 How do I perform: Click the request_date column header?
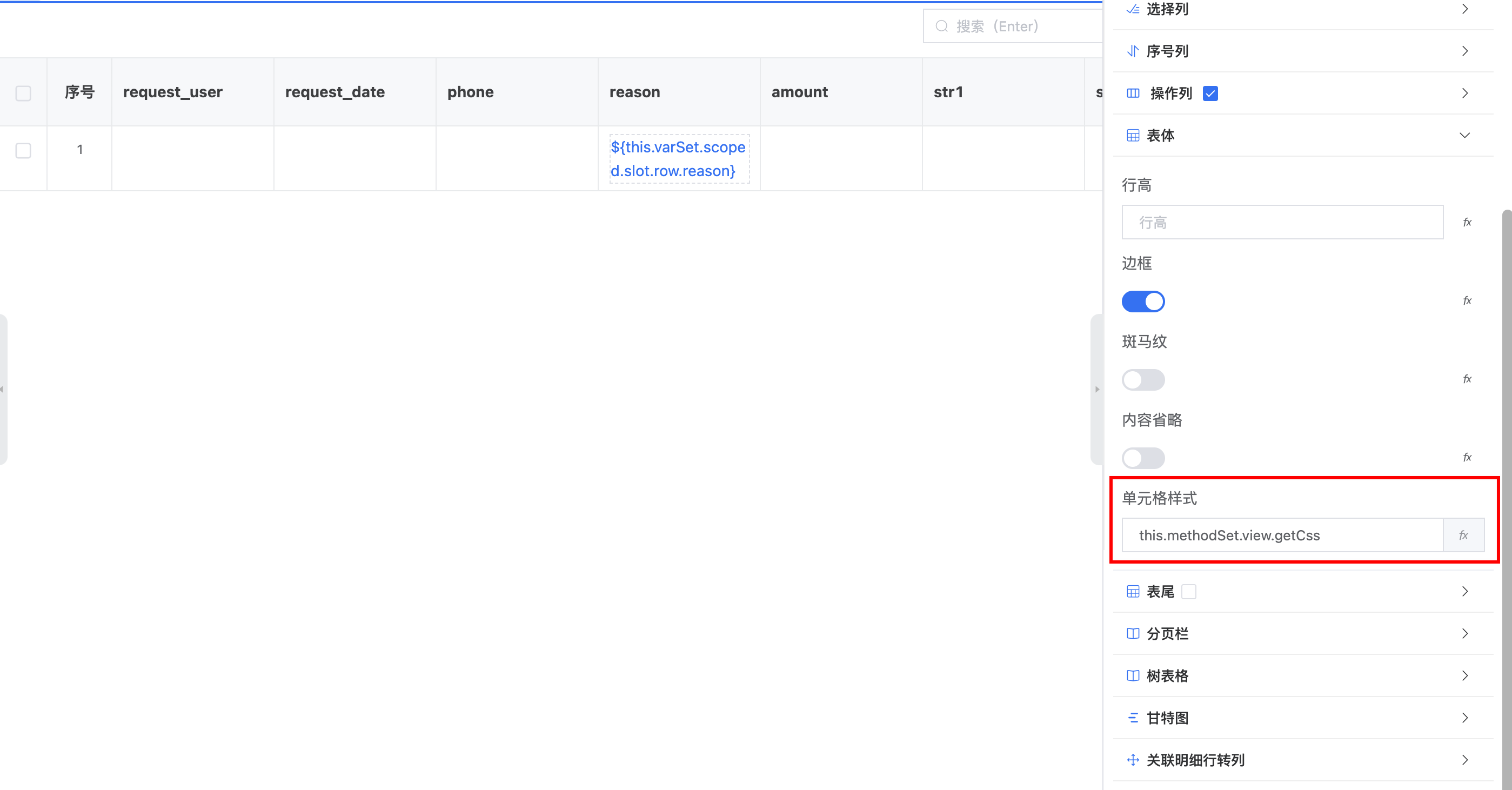(x=354, y=92)
